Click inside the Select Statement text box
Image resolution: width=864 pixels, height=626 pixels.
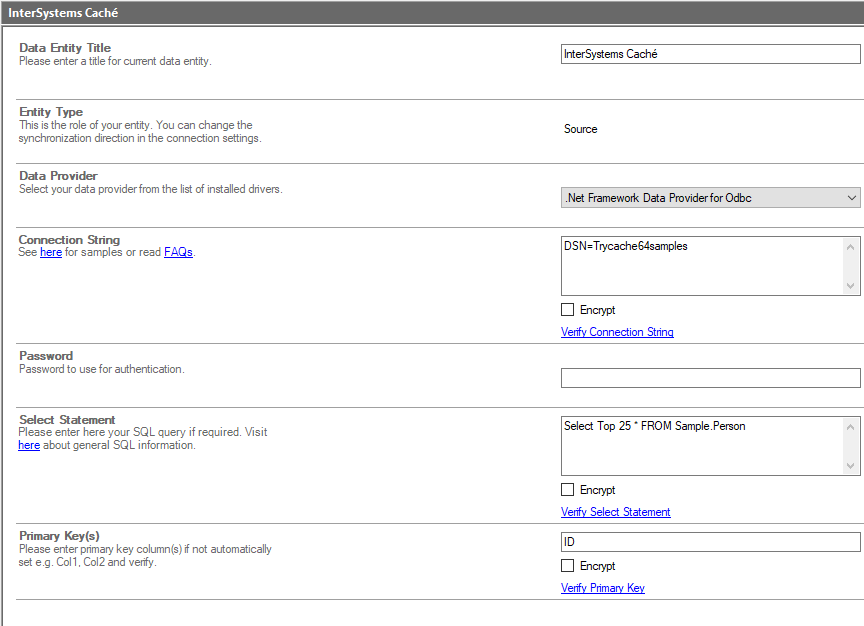coord(702,446)
